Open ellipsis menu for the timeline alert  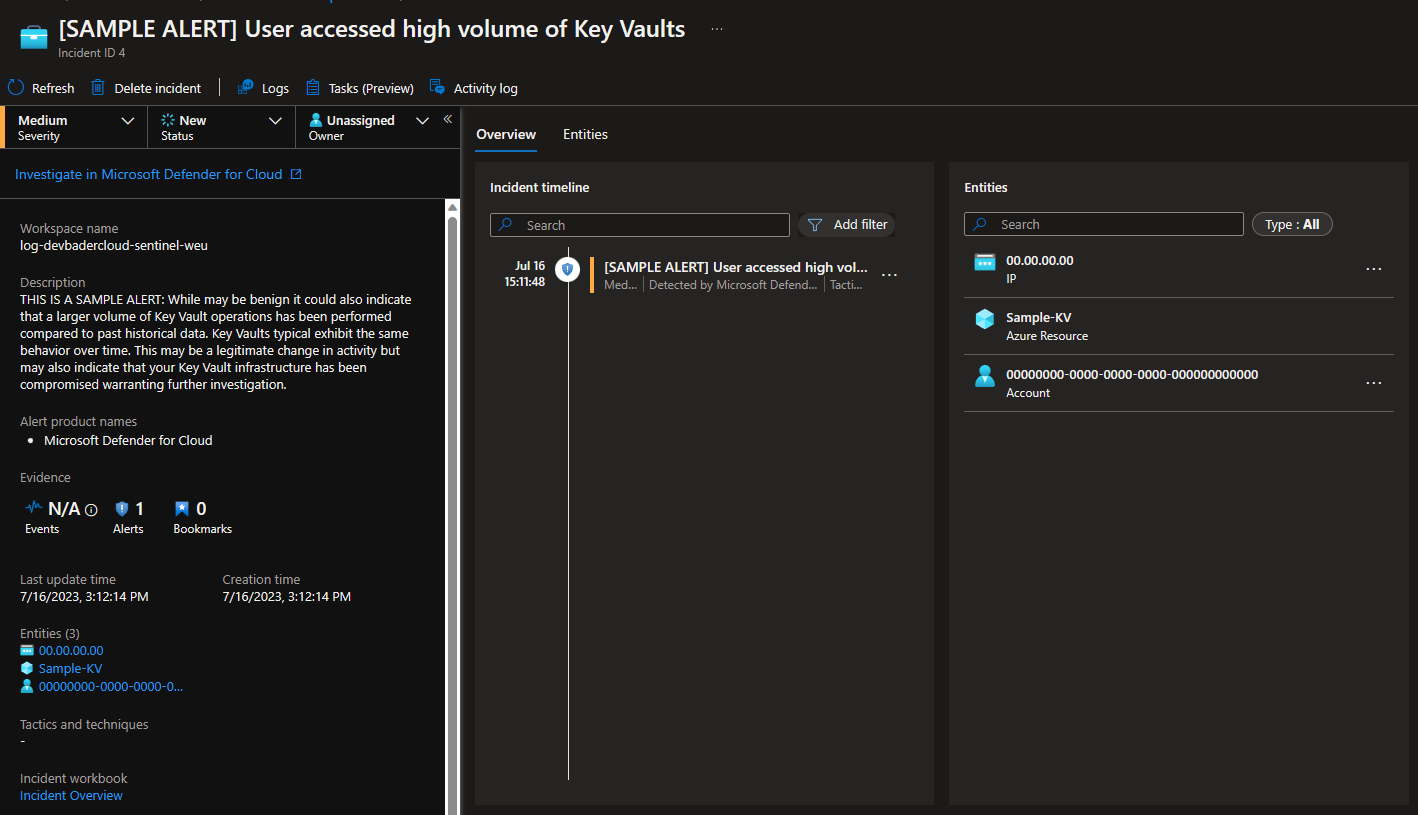coord(889,275)
